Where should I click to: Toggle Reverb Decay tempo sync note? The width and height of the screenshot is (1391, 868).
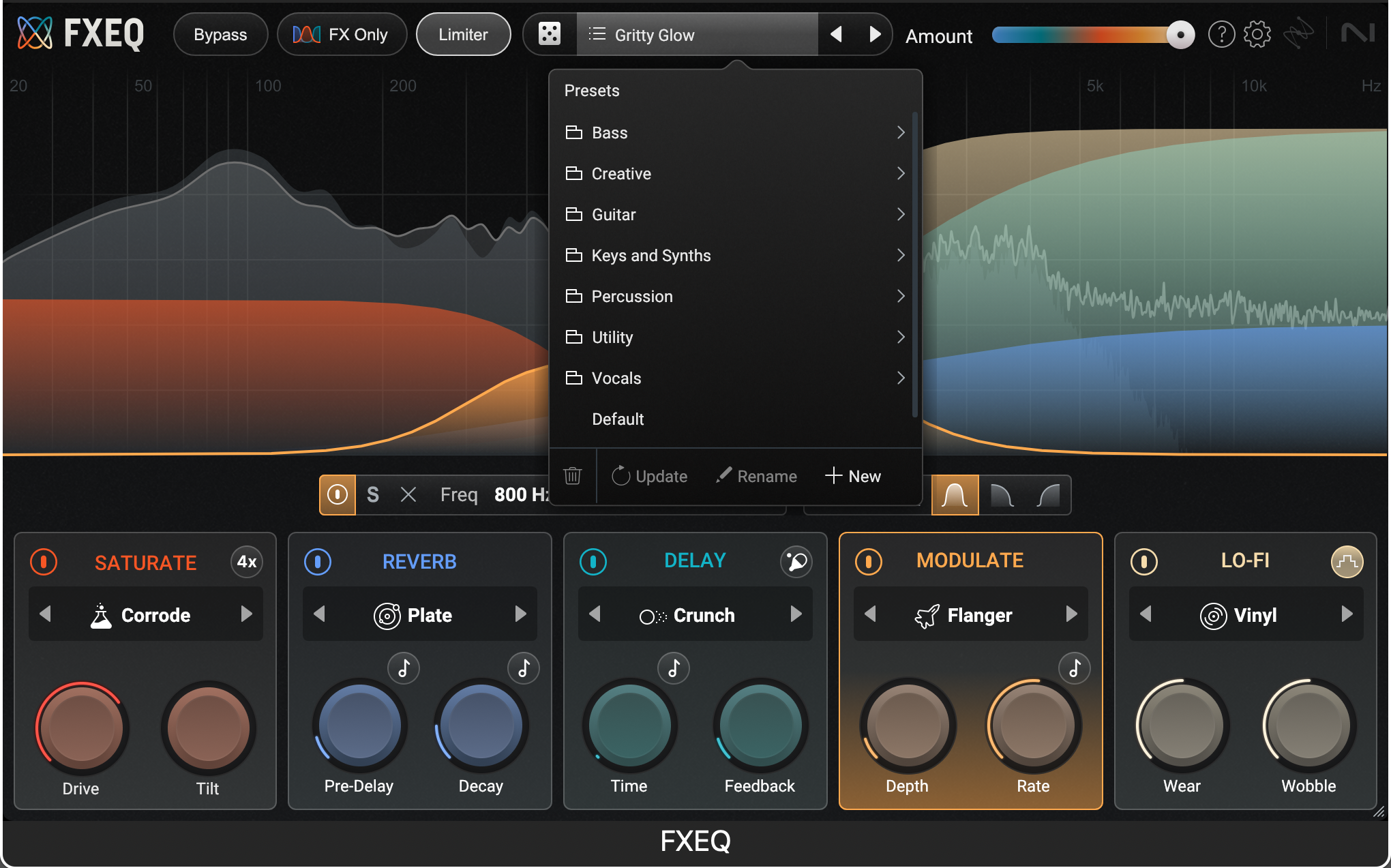pyautogui.click(x=524, y=668)
